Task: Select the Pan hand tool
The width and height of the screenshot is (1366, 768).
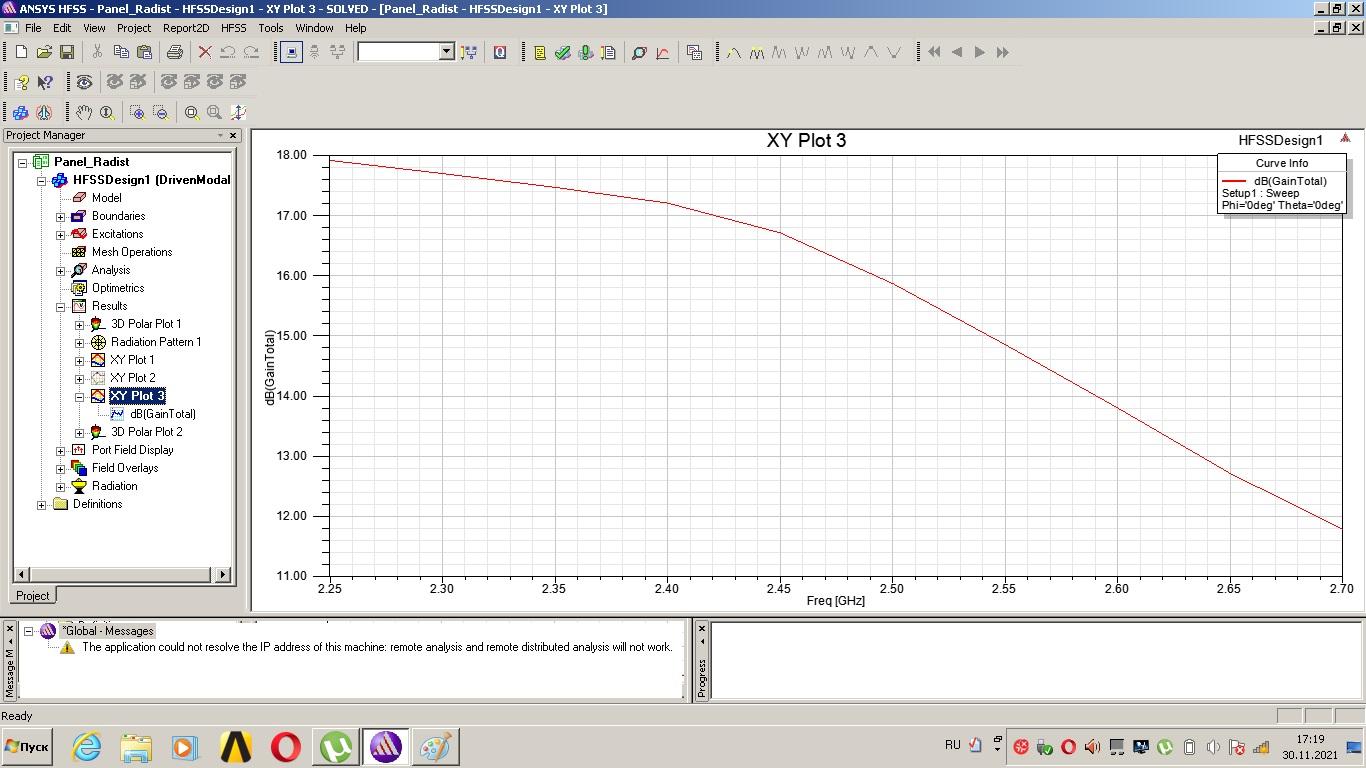Action: tap(84, 113)
